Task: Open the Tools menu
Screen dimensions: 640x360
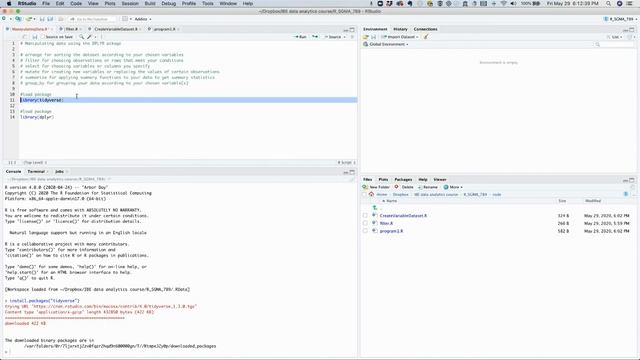Action: point(208,3)
